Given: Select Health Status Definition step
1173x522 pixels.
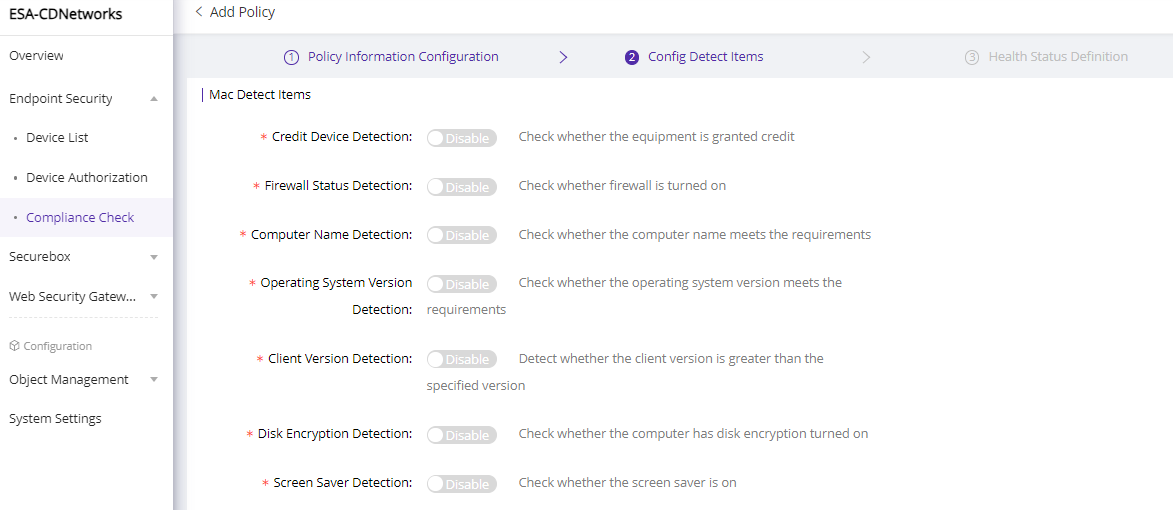Looking at the screenshot, I should [1058, 57].
